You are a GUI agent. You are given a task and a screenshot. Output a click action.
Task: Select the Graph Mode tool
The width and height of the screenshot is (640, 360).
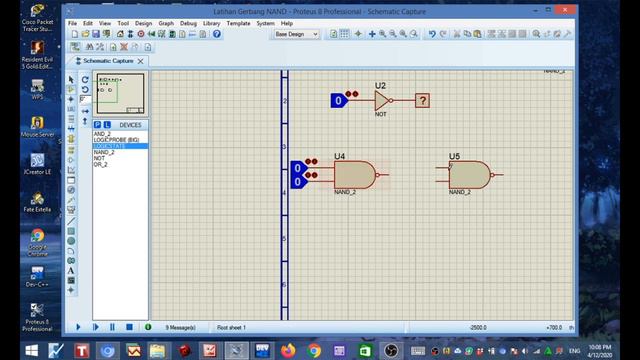pyautogui.click(x=71, y=170)
